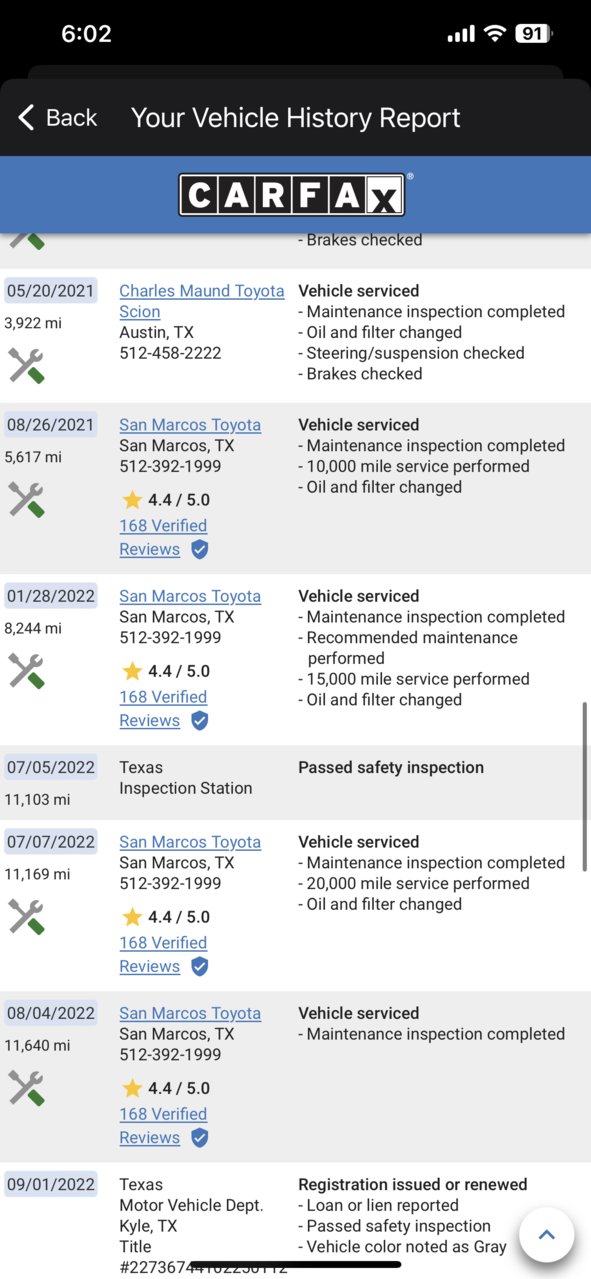The width and height of the screenshot is (591, 1279).
Task: Tap the wrench icon for 08/26/2021 service
Action: (26, 500)
